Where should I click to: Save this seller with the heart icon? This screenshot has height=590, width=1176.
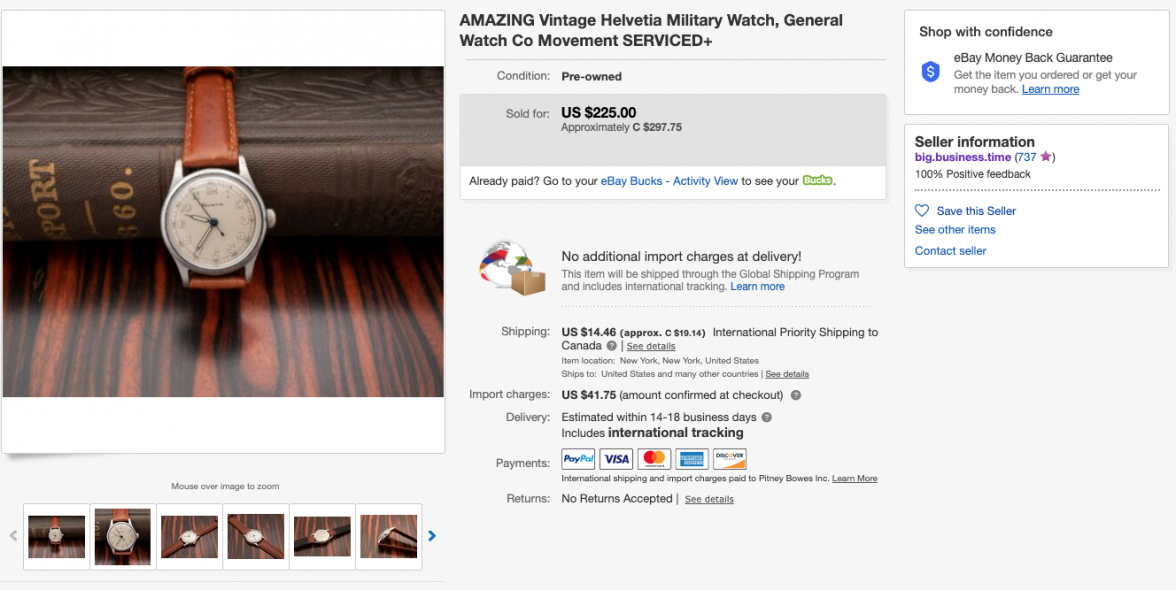922,211
